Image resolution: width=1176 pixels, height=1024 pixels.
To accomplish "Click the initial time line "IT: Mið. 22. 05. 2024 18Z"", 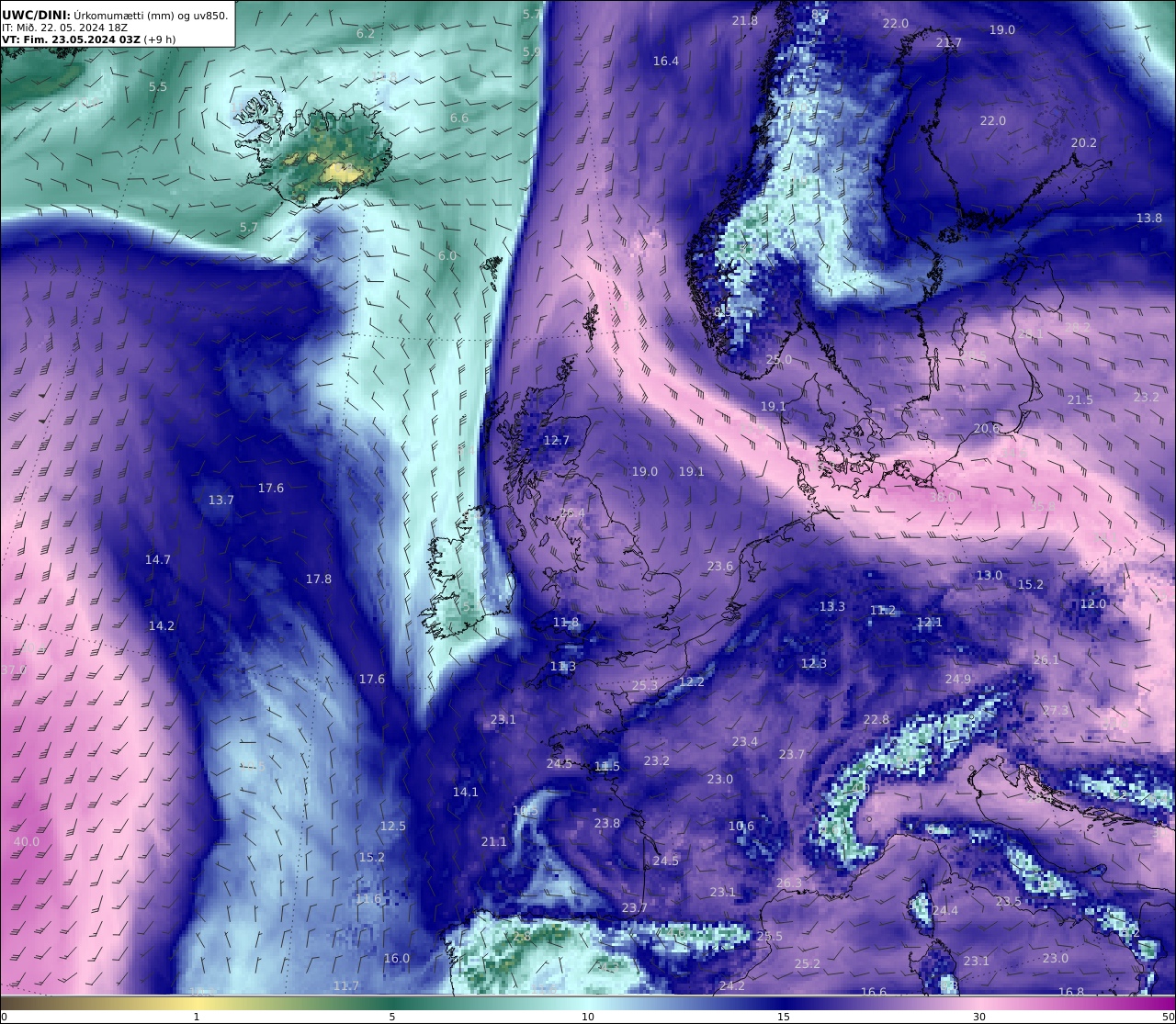I will click(64, 28).
